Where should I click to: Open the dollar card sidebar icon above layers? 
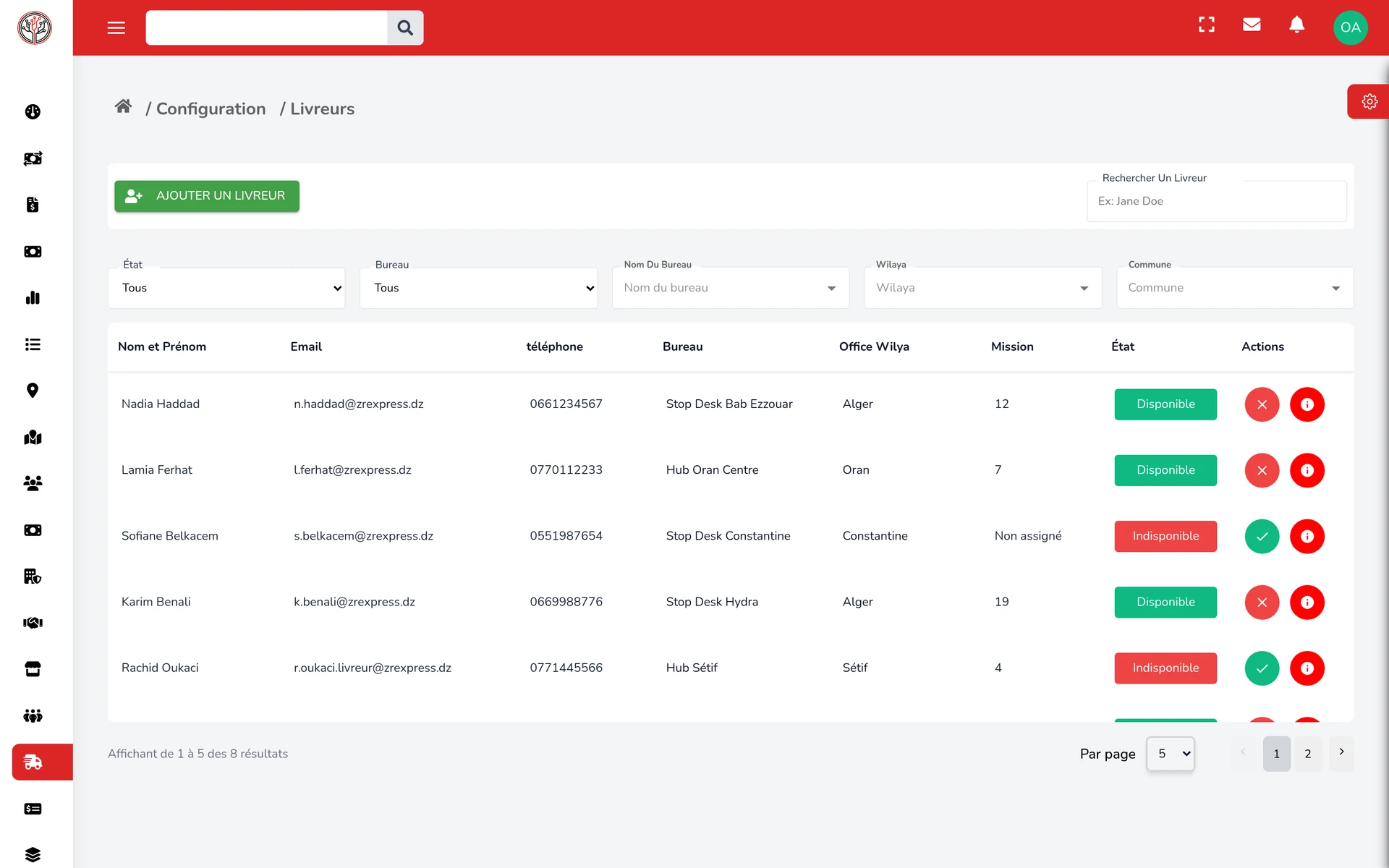(33, 809)
